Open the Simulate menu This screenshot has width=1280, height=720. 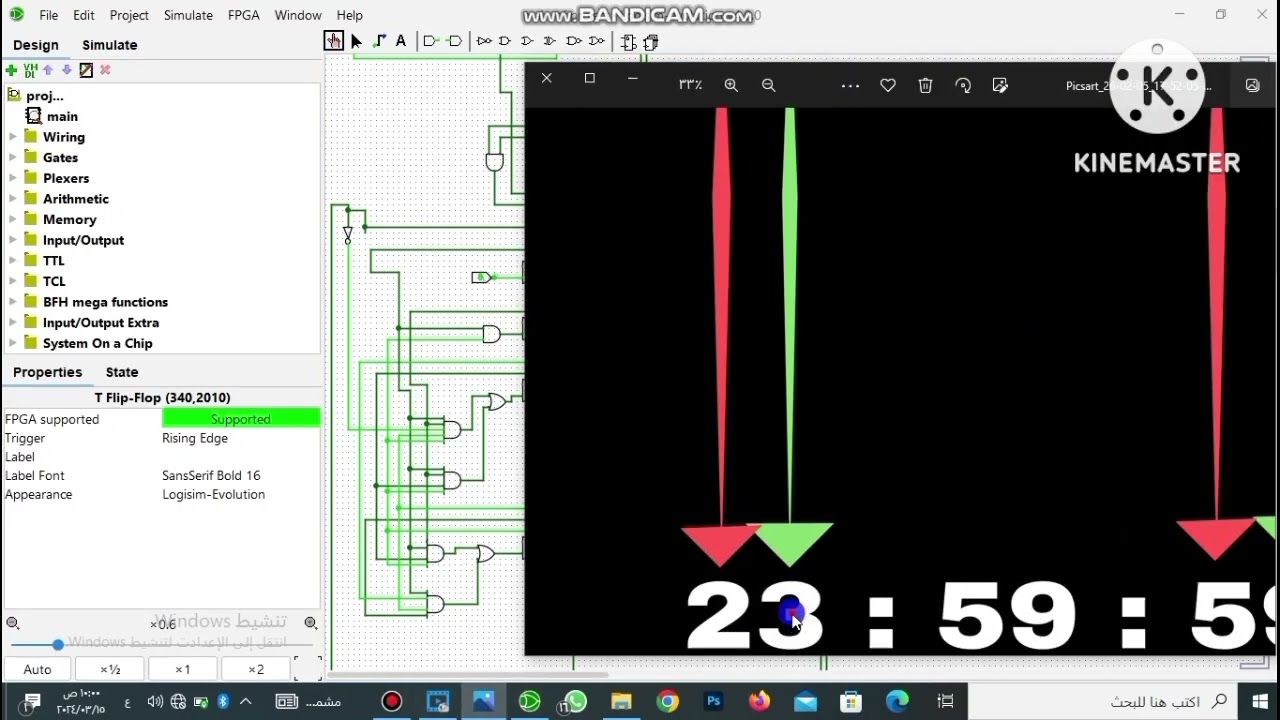click(x=188, y=15)
